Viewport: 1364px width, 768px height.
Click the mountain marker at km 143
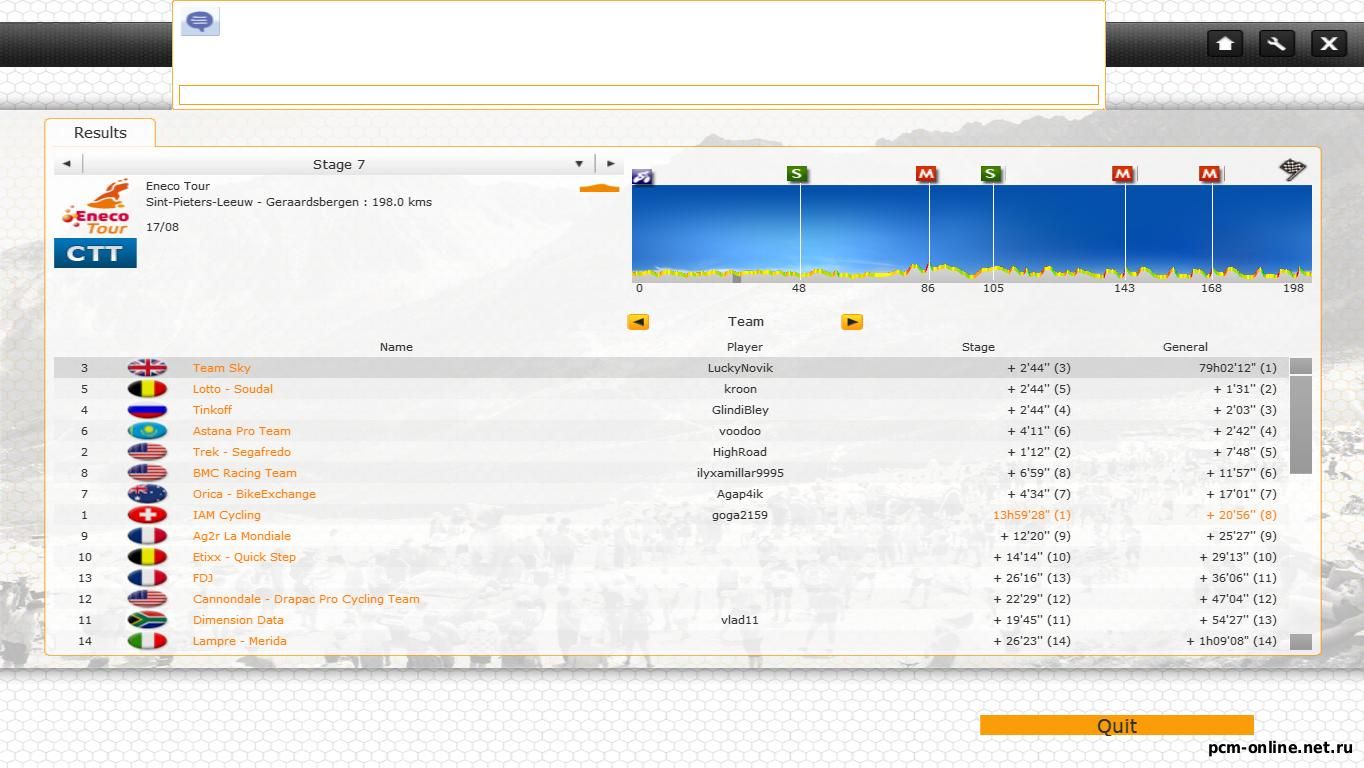[1122, 174]
